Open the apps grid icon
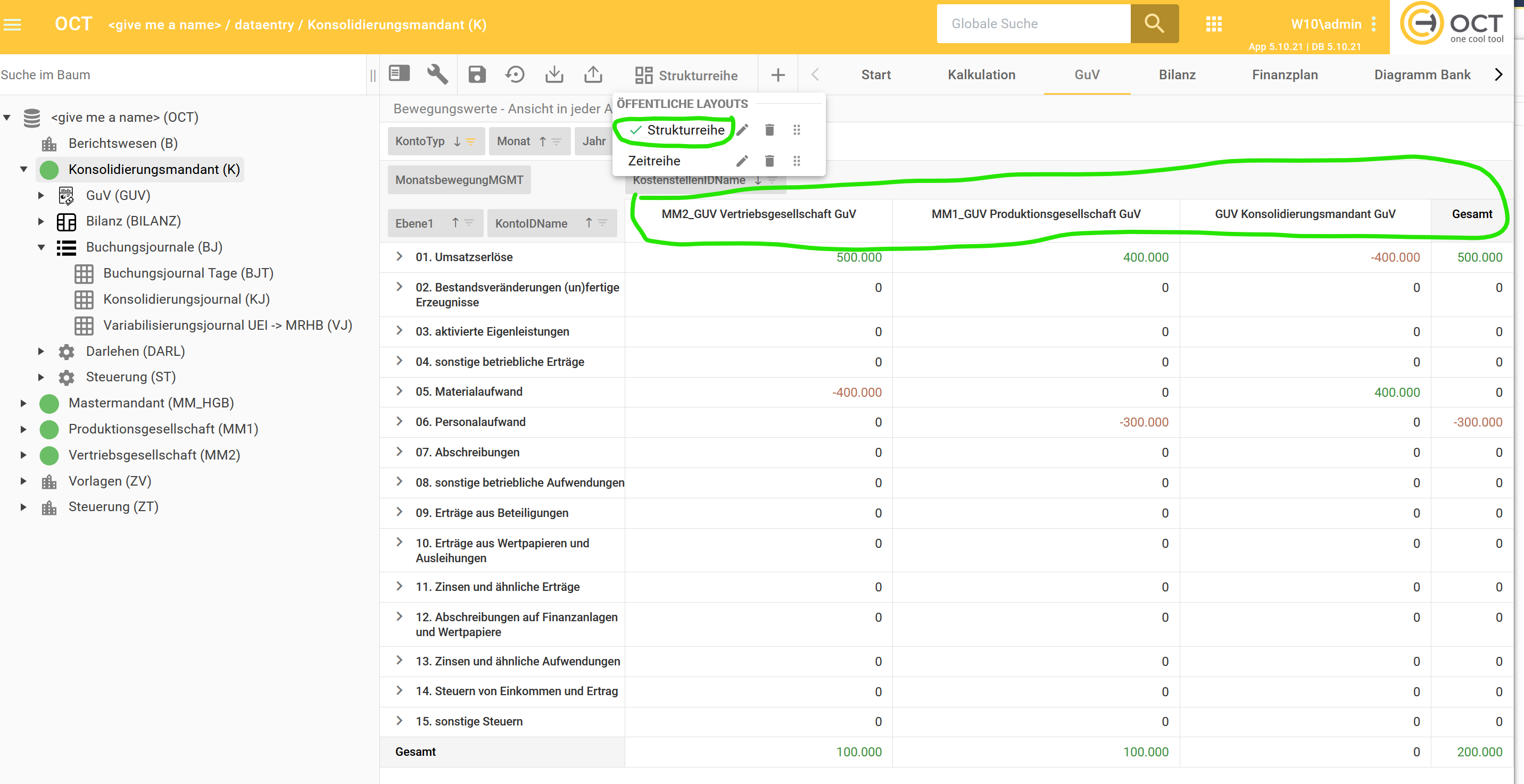 [1213, 24]
